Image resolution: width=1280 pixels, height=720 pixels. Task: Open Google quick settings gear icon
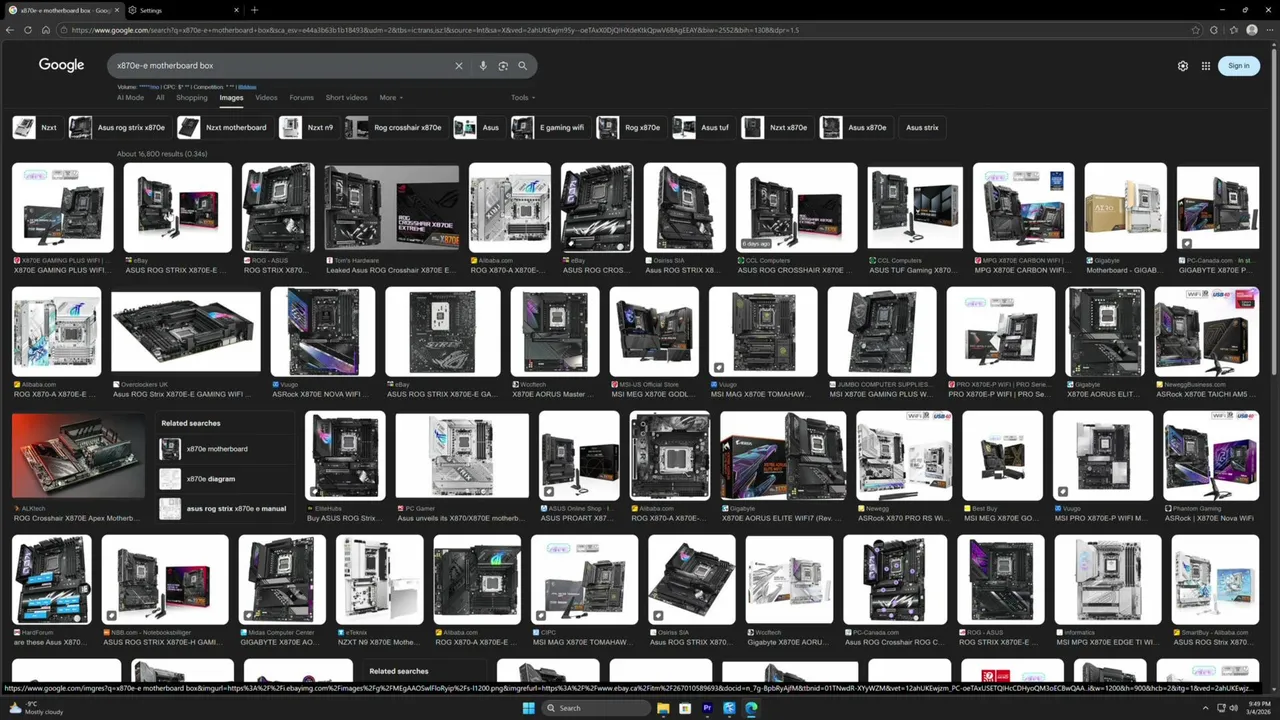[x=1183, y=66]
